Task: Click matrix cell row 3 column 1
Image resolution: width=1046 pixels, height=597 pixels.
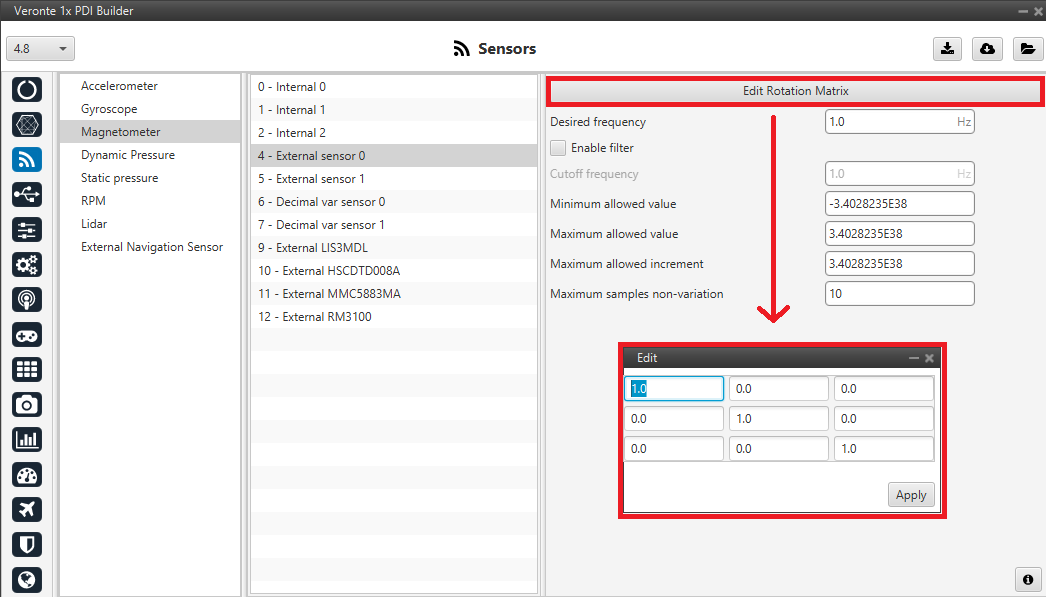Action: (674, 449)
